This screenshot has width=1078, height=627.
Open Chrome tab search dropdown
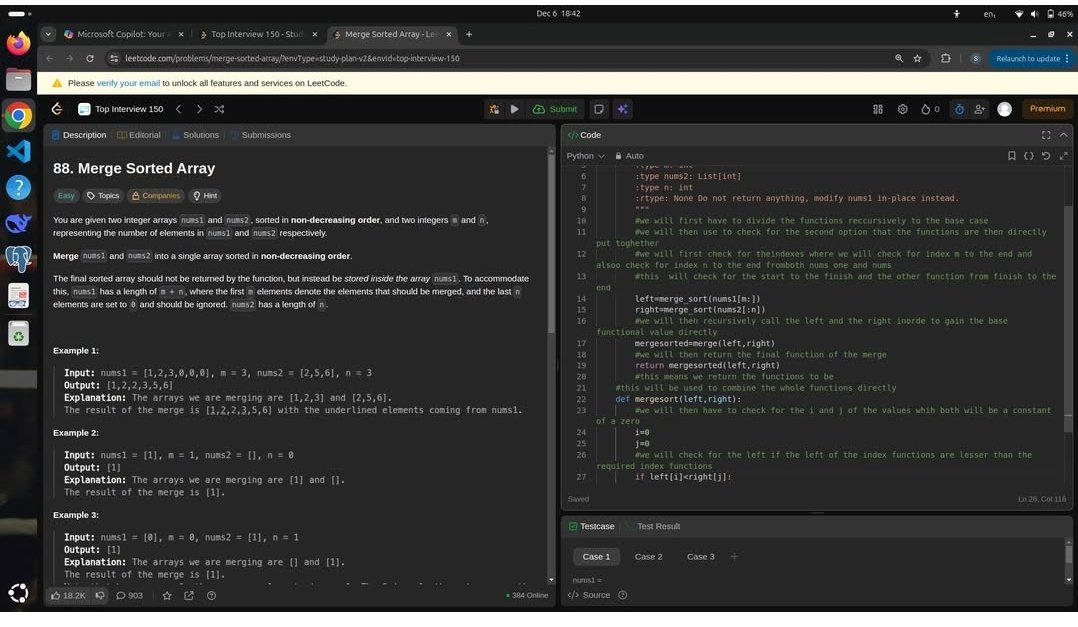point(48,34)
